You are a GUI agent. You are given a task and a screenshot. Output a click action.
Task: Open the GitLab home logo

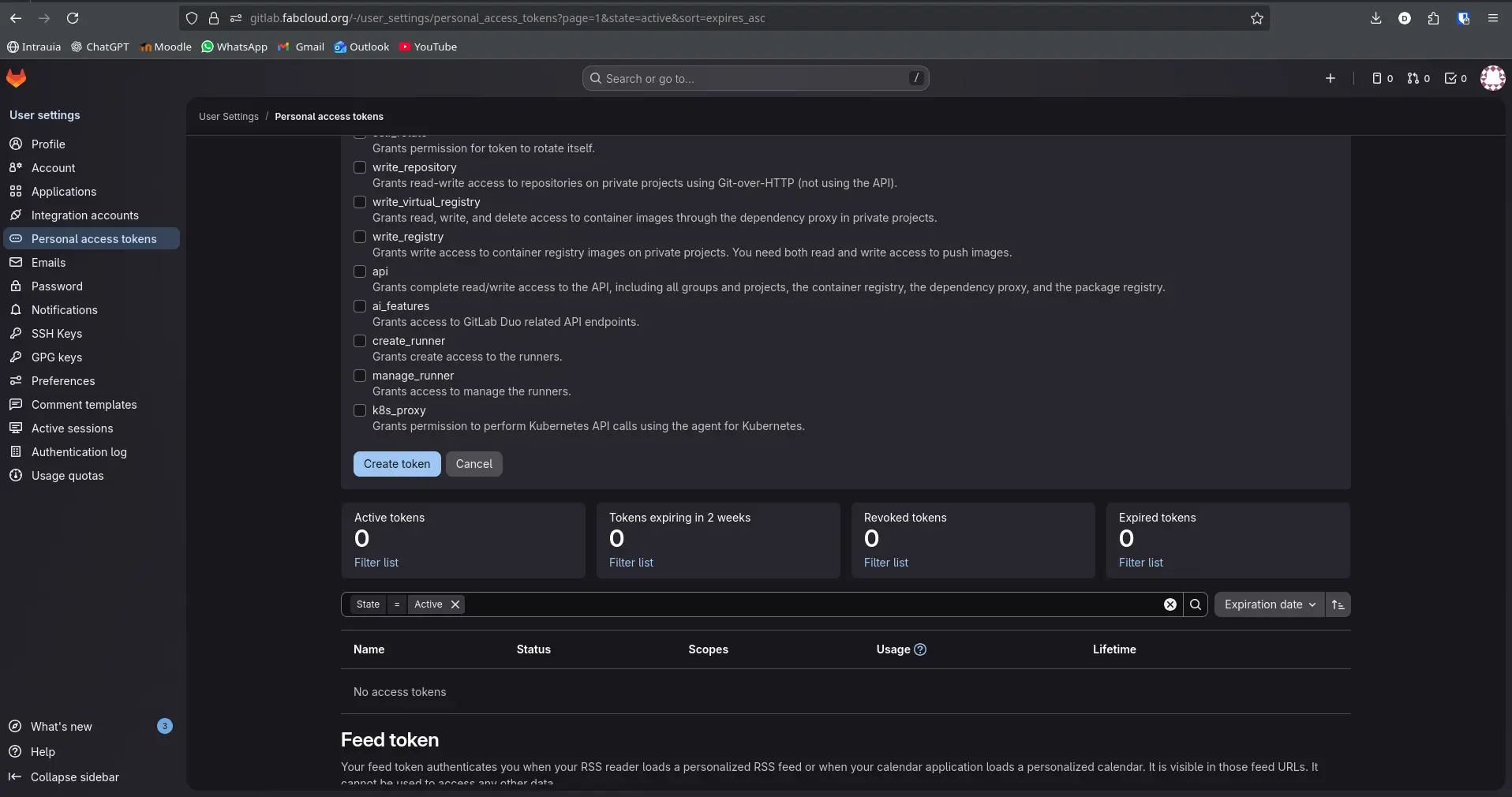point(16,78)
